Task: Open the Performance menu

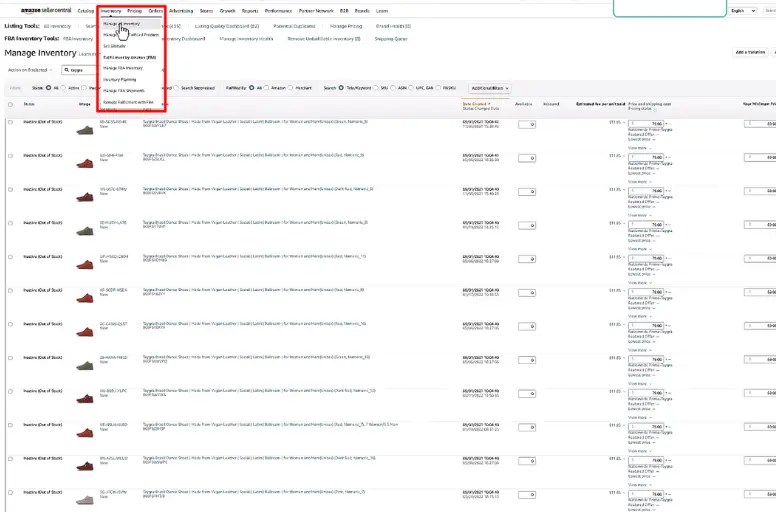Action: click(279, 11)
